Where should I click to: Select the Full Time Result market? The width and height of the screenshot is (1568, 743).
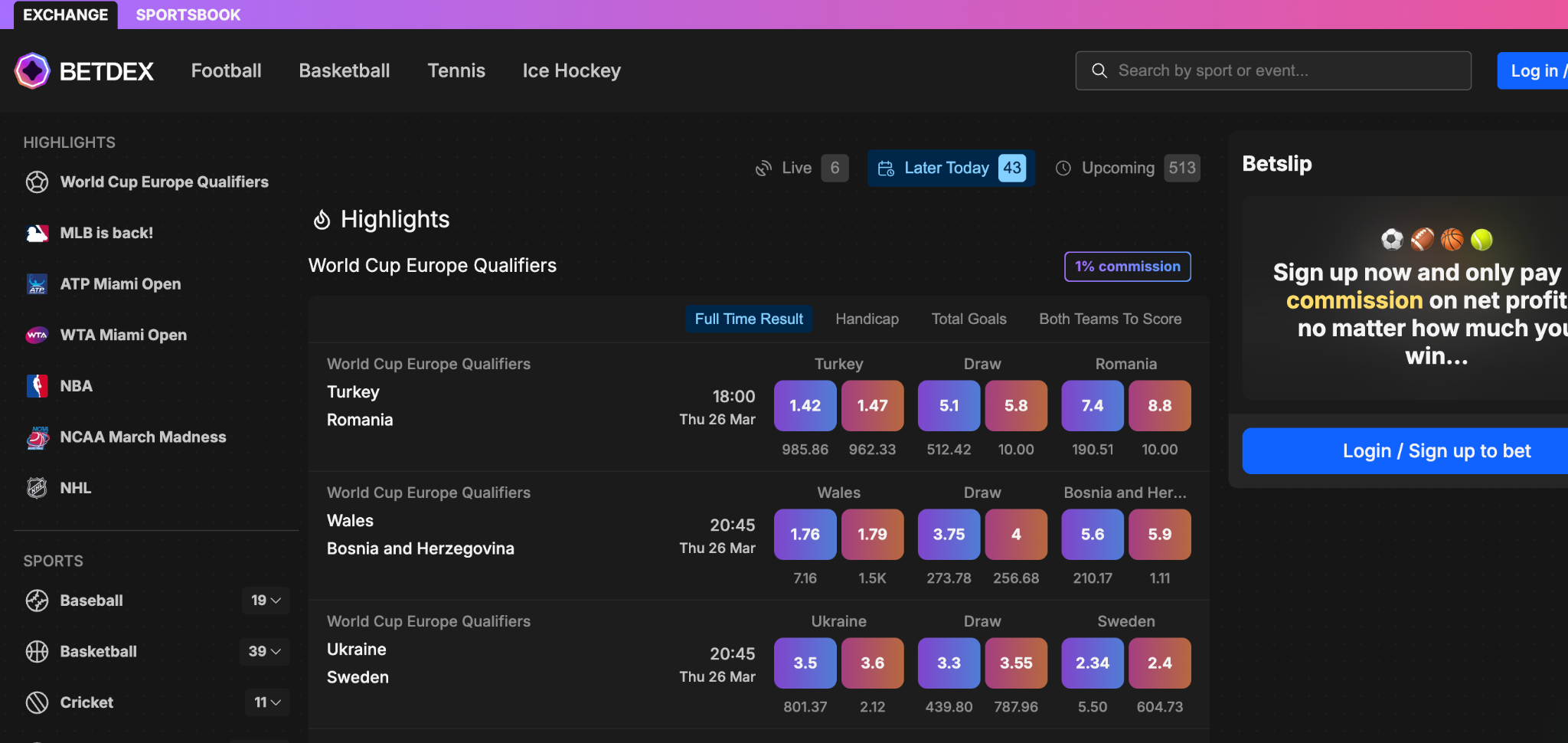click(749, 319)
